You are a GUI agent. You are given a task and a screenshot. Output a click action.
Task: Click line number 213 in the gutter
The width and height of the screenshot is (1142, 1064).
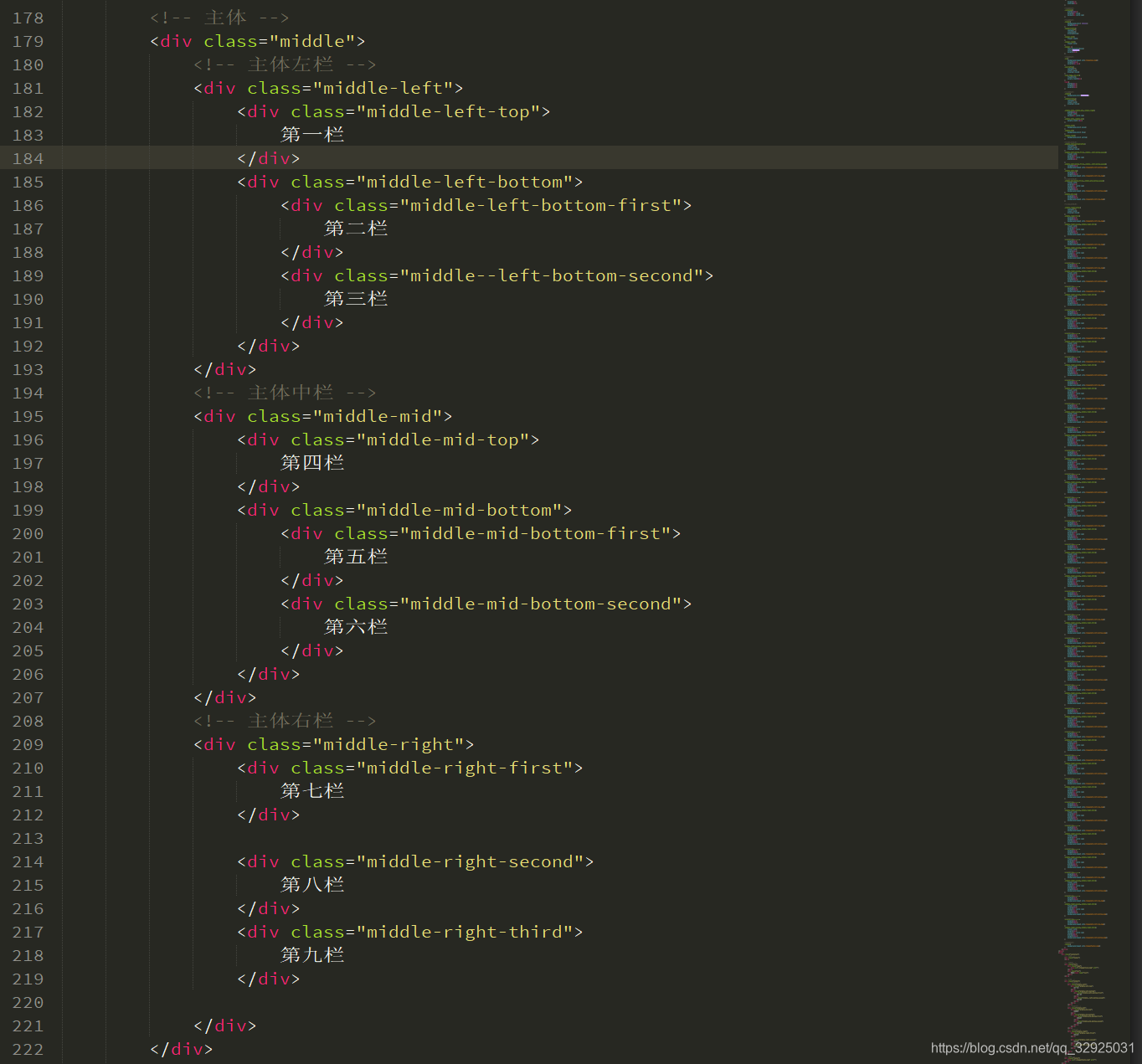pyautogui.click(x=28, y=838)
